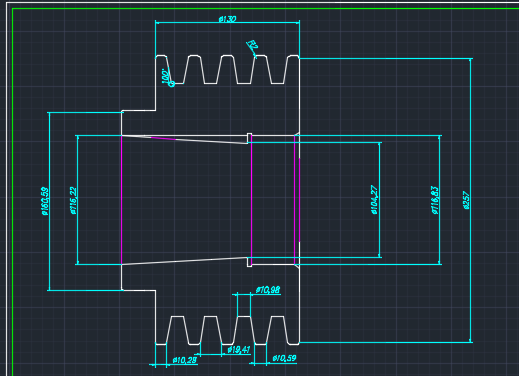Pick the small circle at the 100° vertex
The image size is (519, 376).
(x=172, y=84)
